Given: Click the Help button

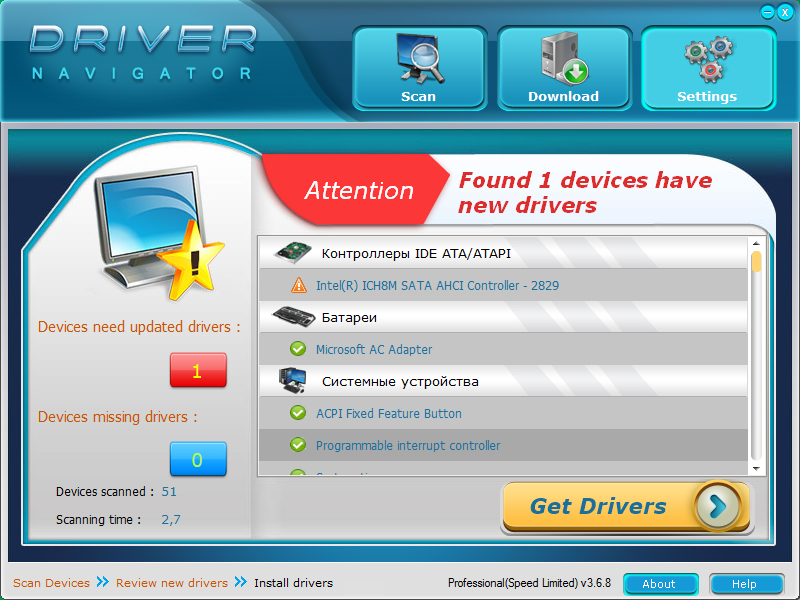Looking at the screenshot, I should tap(745, 584).
